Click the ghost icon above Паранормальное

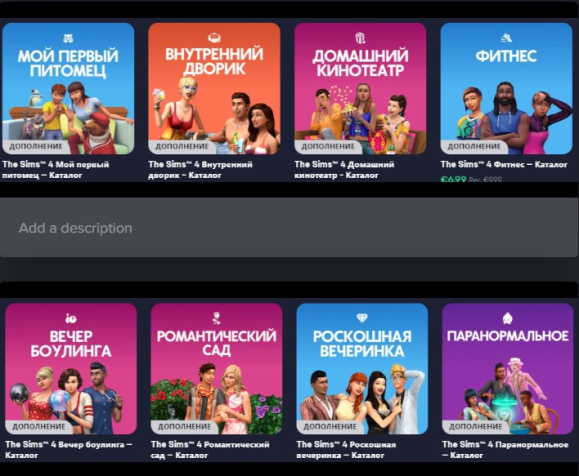click(508, 318)
